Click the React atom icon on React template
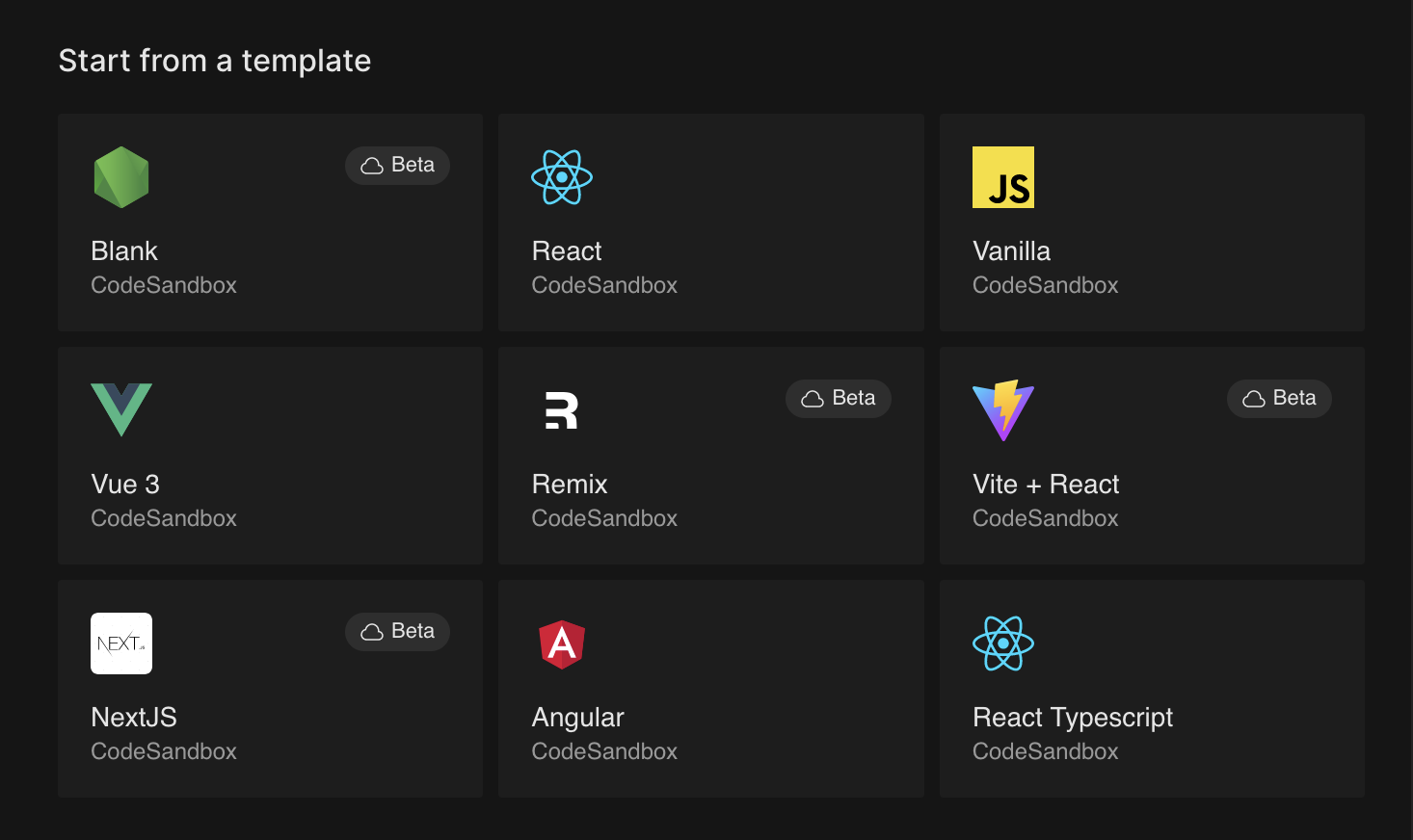 click(x=562, y=177)
